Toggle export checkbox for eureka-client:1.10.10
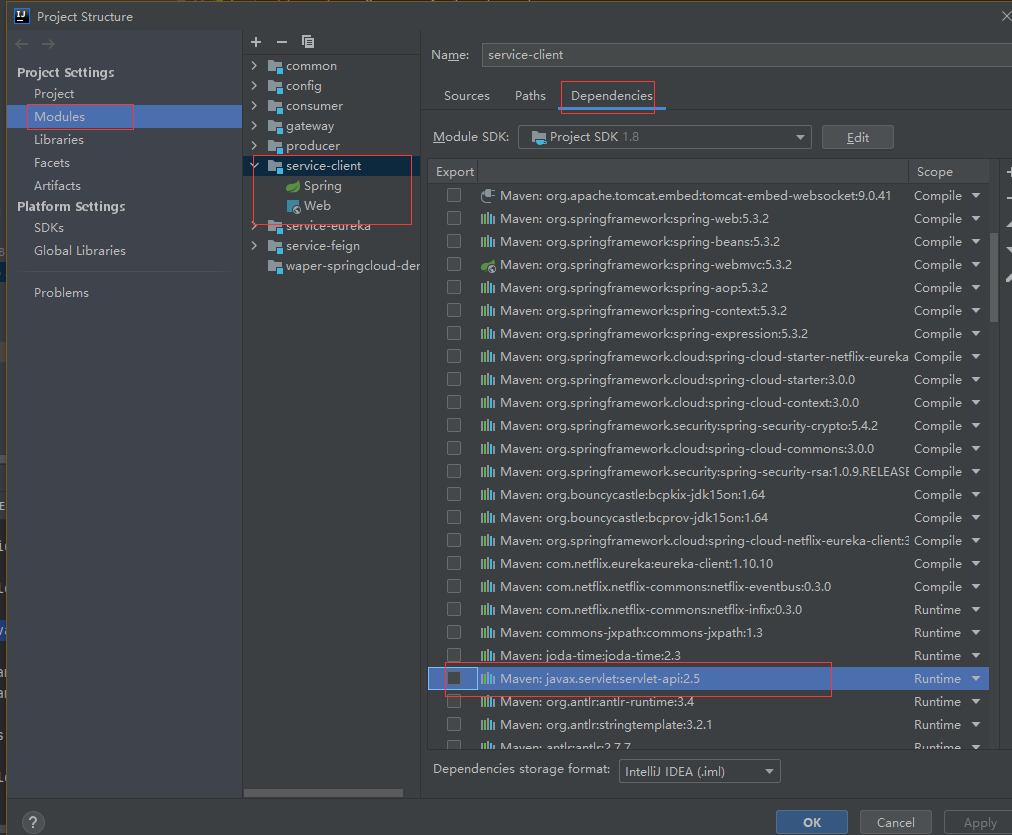This screenshot has width=1012, height=835. click(x=454, y=563)
